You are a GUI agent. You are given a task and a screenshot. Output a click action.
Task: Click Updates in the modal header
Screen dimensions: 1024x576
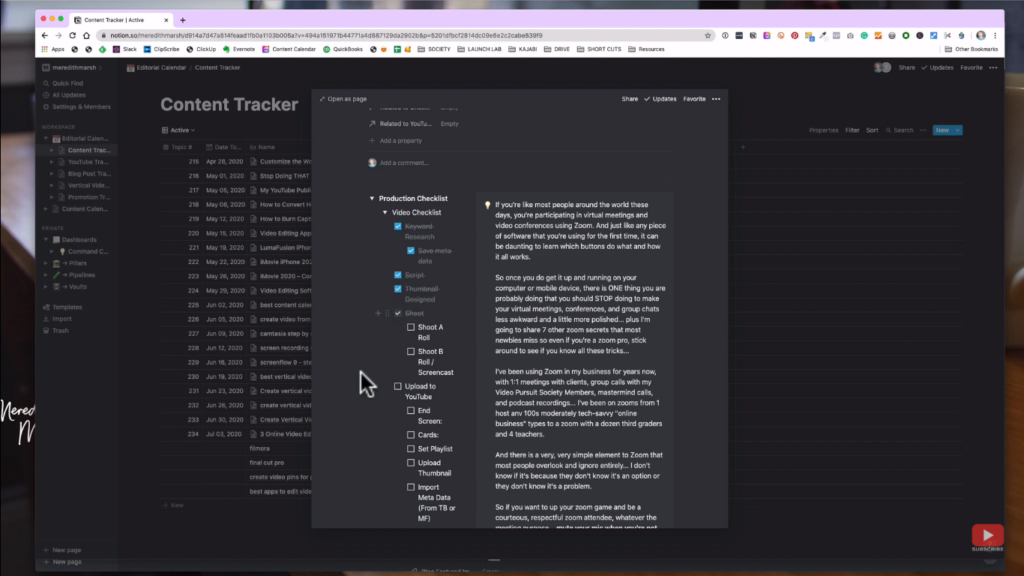pyautogui.click(x=660, y=99)
